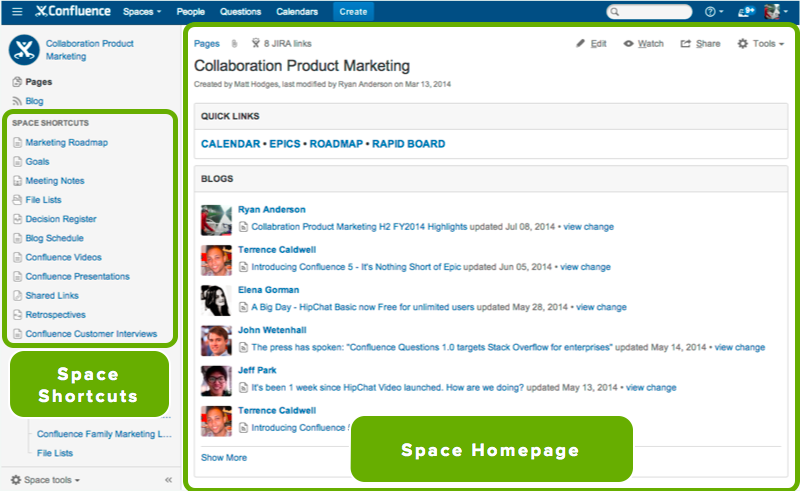
Task: Collapse the sidebar with double-chevron
Action: (168, 480)
